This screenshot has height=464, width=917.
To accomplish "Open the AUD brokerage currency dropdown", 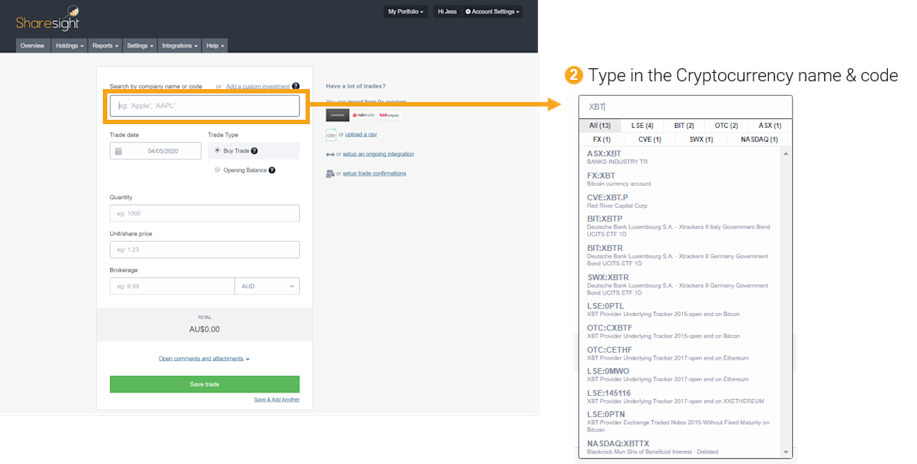I will click(267, 286).
